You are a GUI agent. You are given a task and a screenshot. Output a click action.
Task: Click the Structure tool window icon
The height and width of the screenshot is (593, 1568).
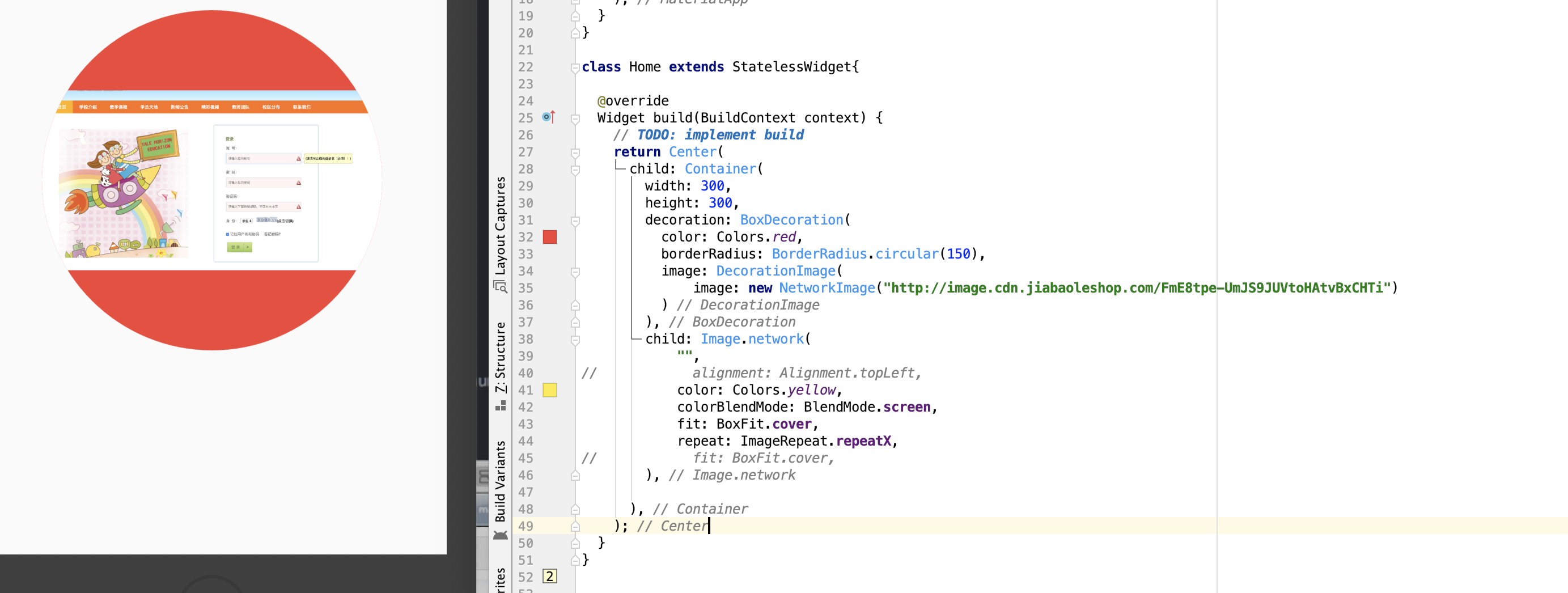(501, 405)
